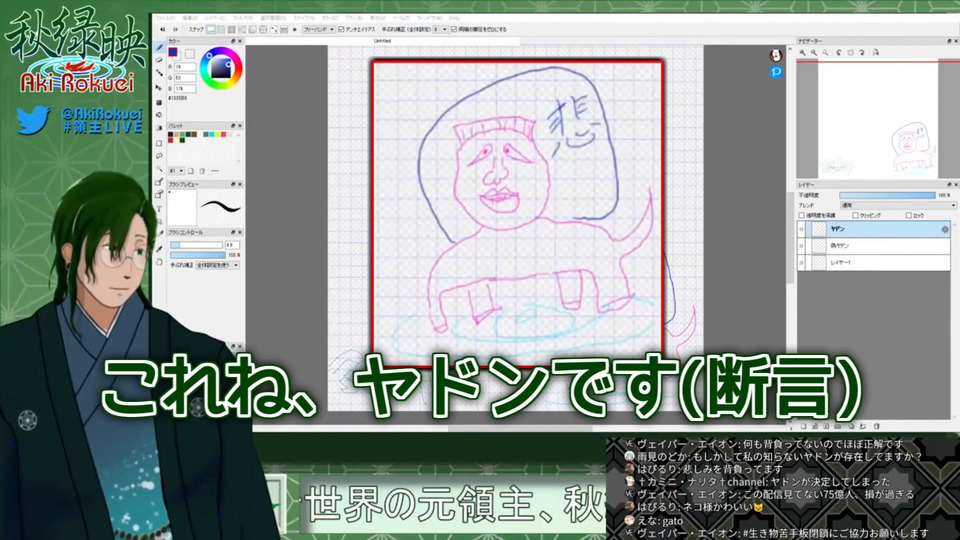Screen dimensions: 960x540
Task: Delete palette color with trash icon
Action: click(202, 171)
